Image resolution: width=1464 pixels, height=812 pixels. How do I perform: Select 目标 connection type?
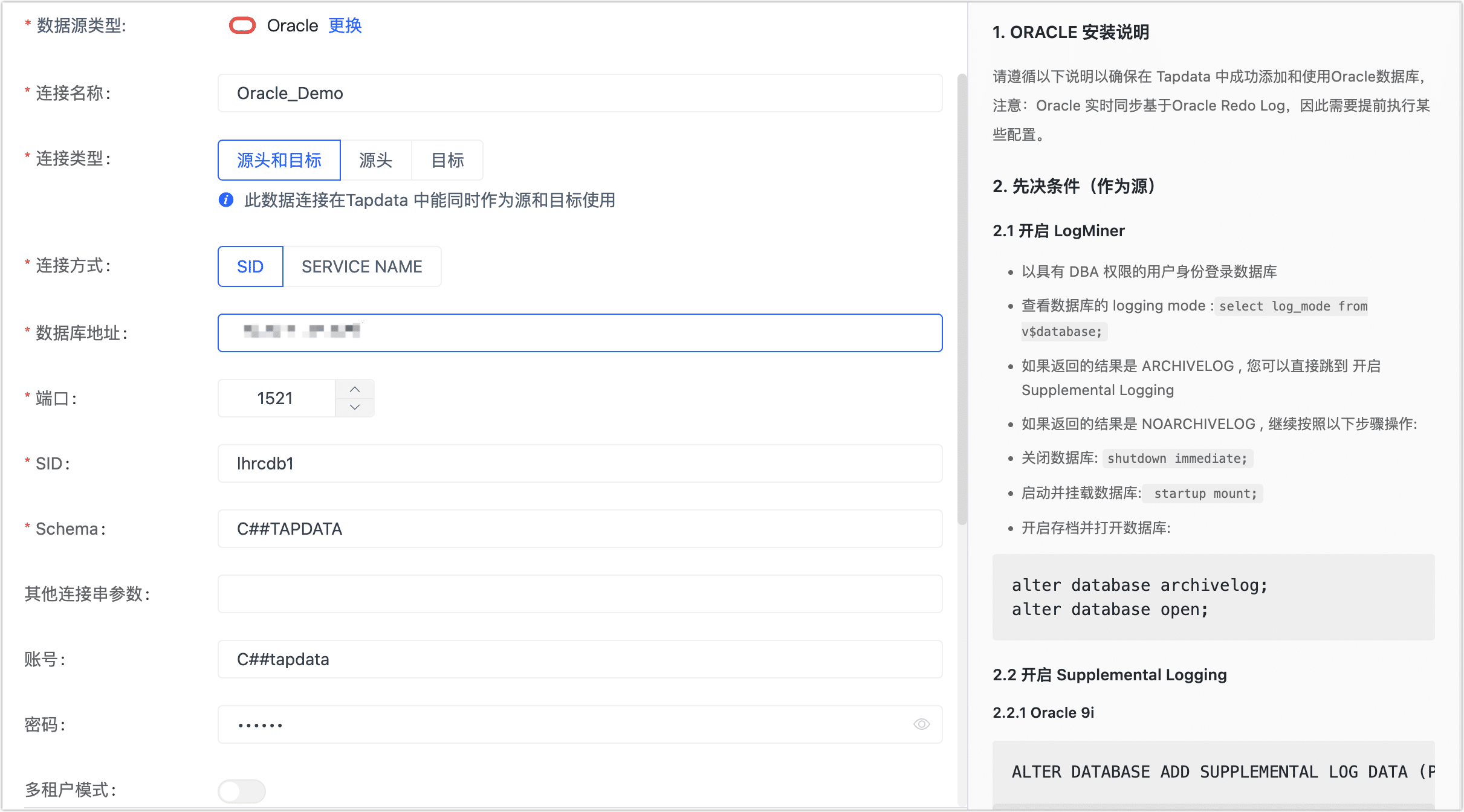coord(447,160)
